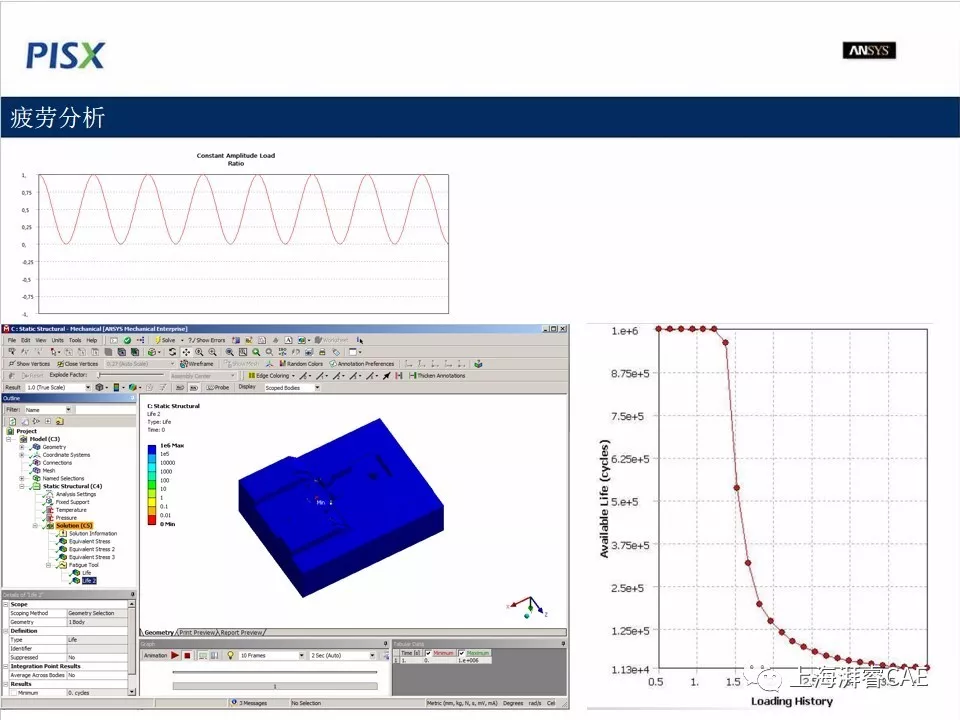
Task: Select the Rotate view tool
Action: tap(173, 352)
